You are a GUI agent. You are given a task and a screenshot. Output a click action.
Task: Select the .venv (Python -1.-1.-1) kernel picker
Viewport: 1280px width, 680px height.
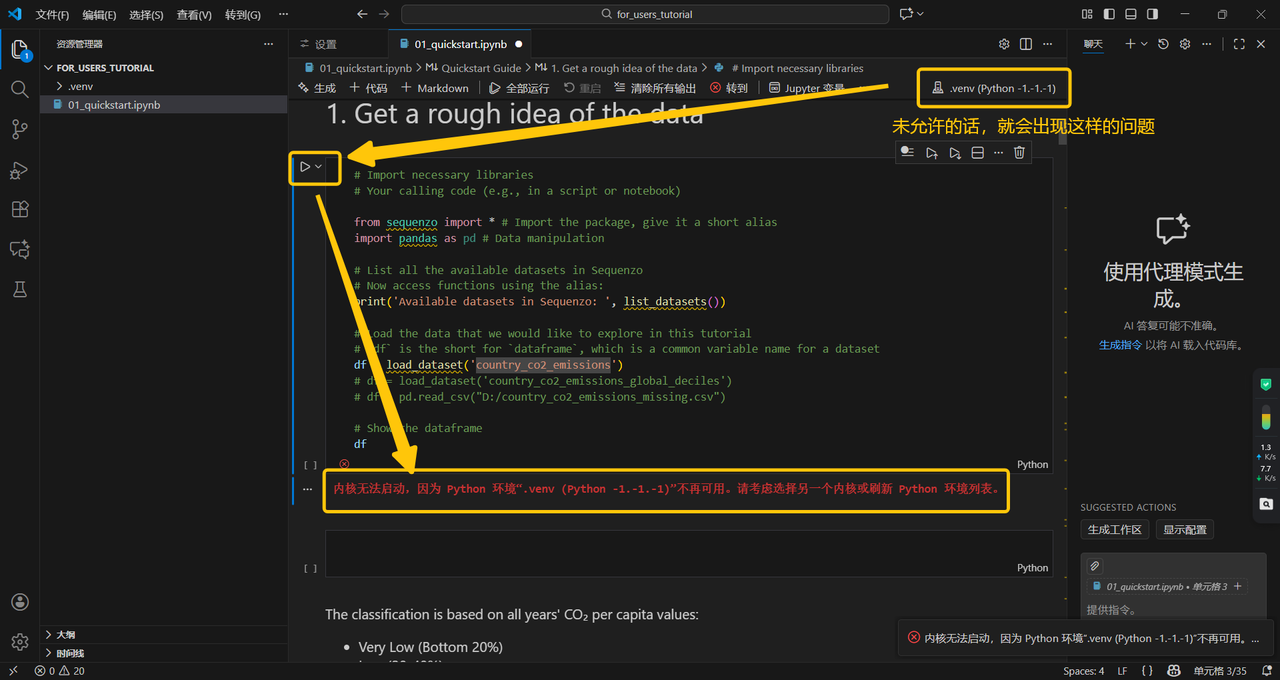pos(994,88)
